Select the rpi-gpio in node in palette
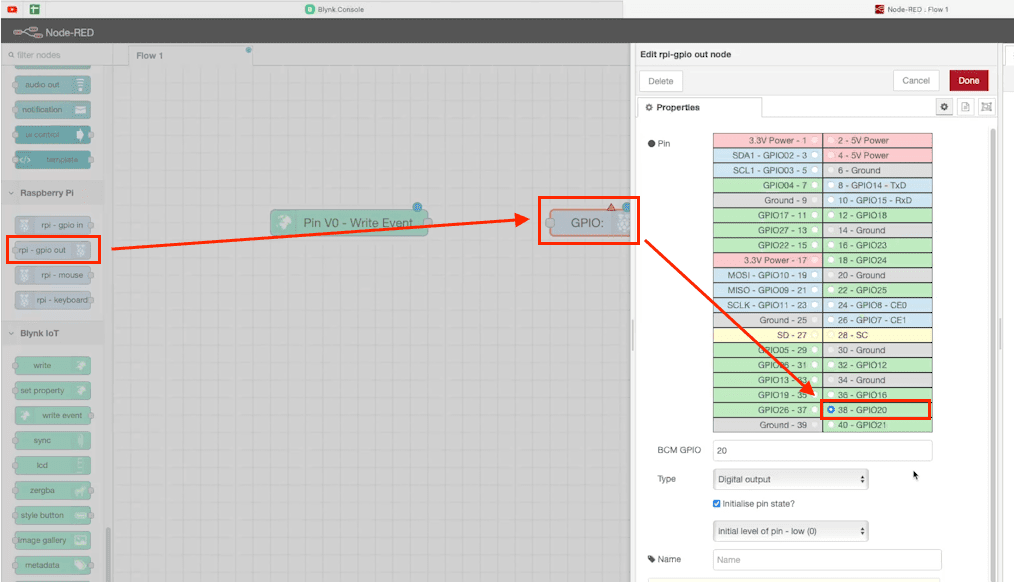 [50, 224]
